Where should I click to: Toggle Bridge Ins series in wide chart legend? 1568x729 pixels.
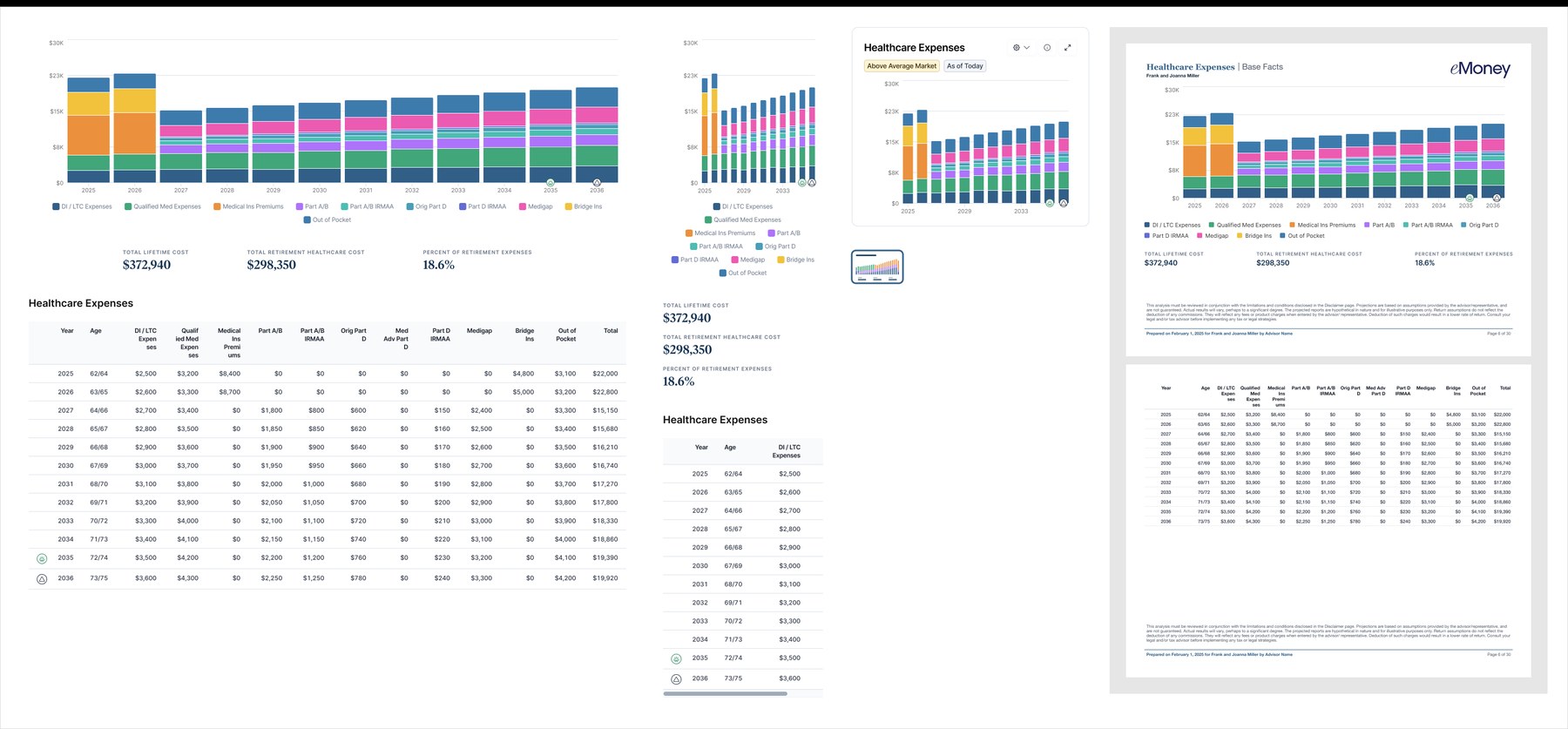(x=584, y=206)
